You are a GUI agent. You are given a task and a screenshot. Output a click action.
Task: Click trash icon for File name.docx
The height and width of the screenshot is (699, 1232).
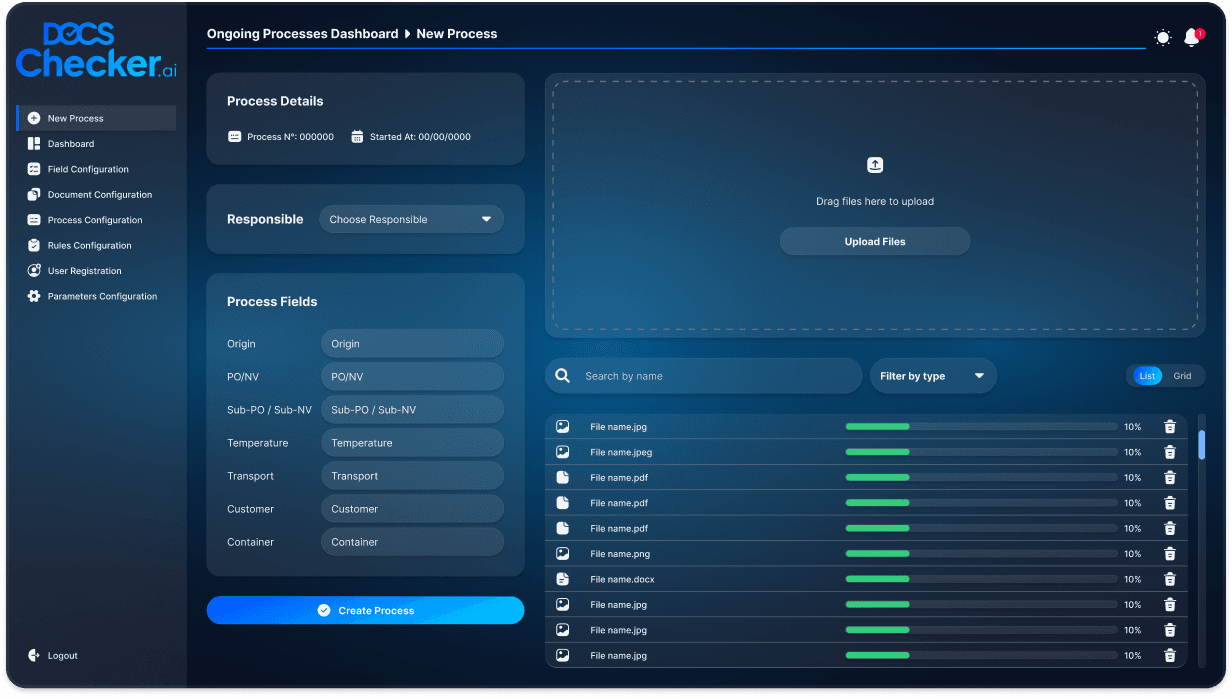pyautogui.click(x=1169, y=579)
